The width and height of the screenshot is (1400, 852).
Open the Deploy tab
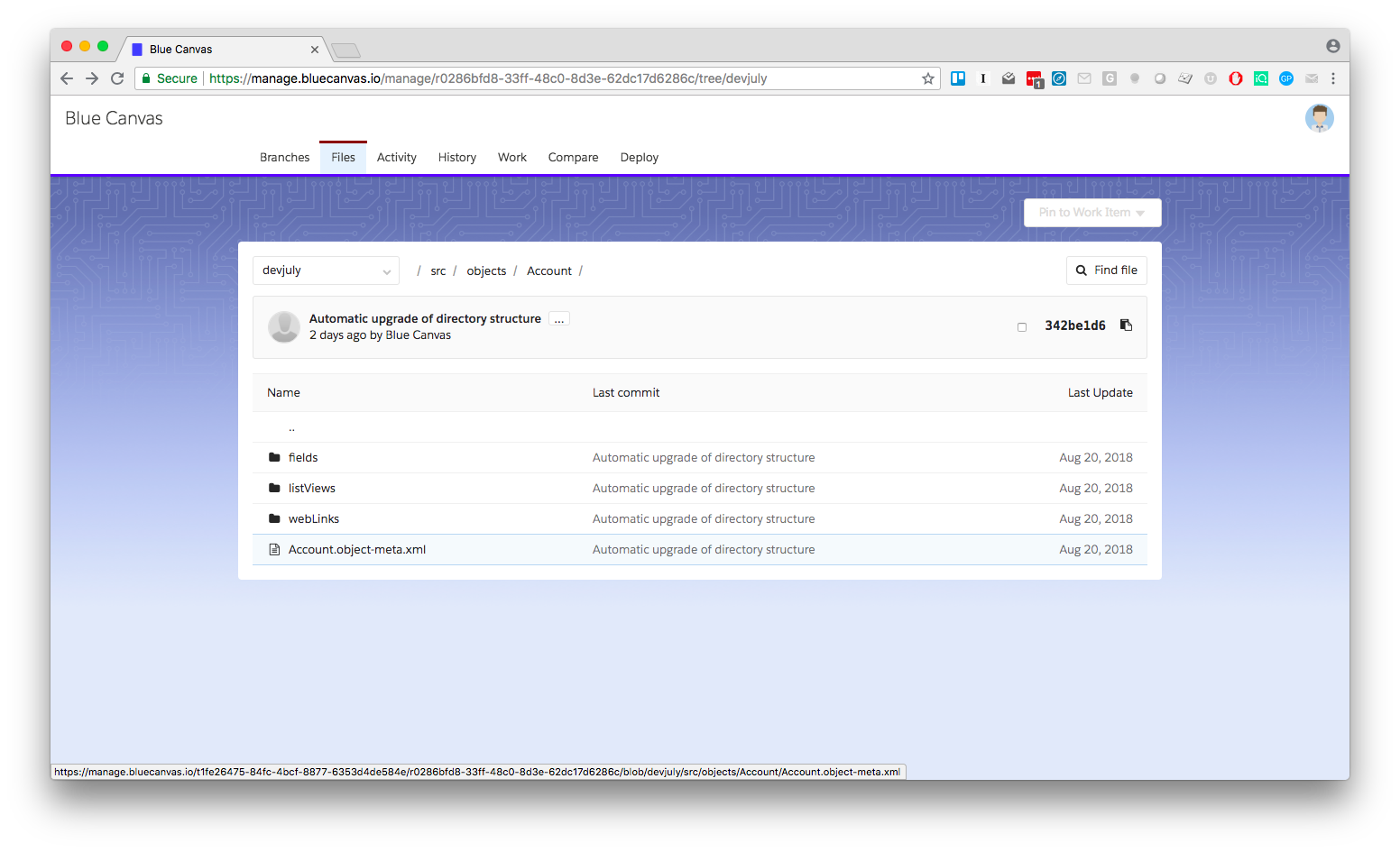640,157
